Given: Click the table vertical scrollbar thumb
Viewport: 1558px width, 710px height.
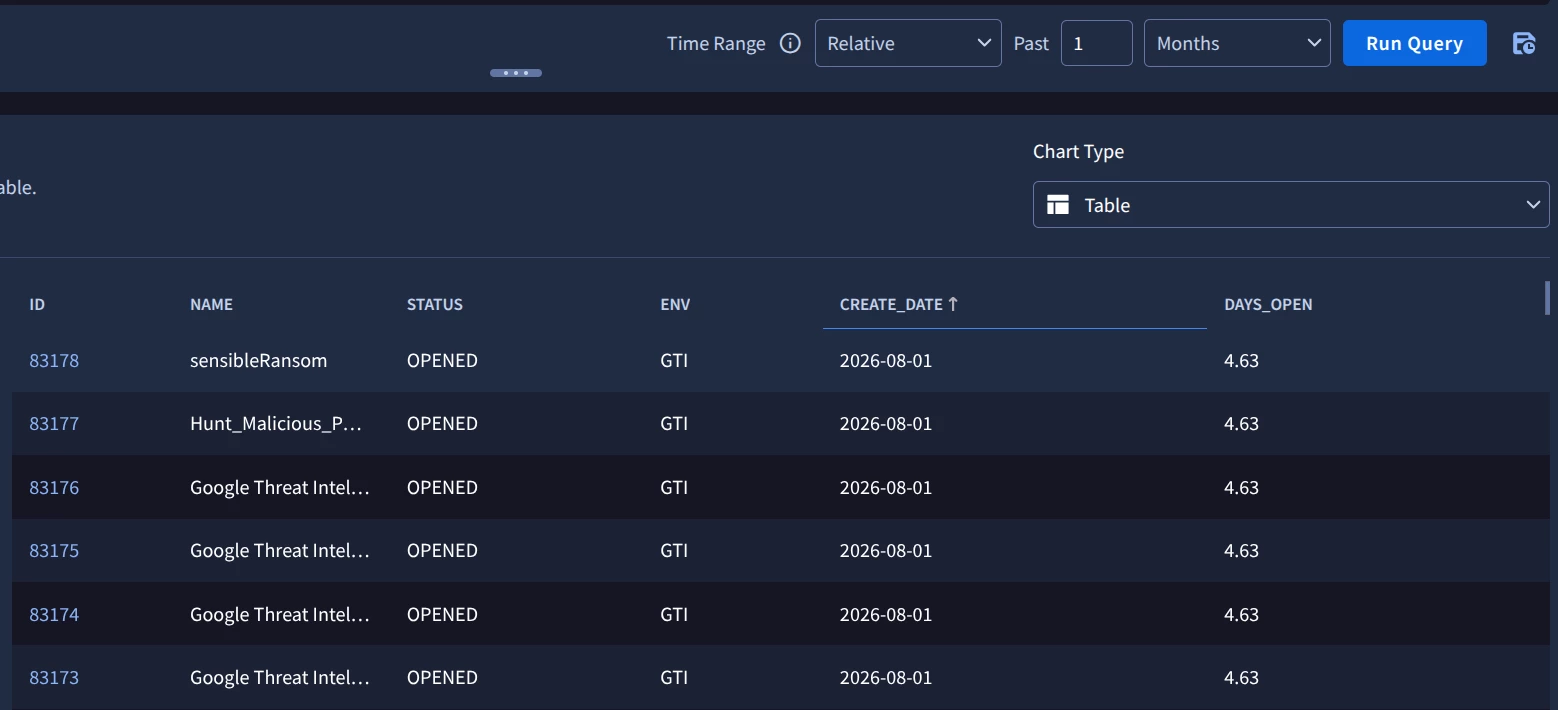Looking at the screenshot, I should tap(1547, 298).
